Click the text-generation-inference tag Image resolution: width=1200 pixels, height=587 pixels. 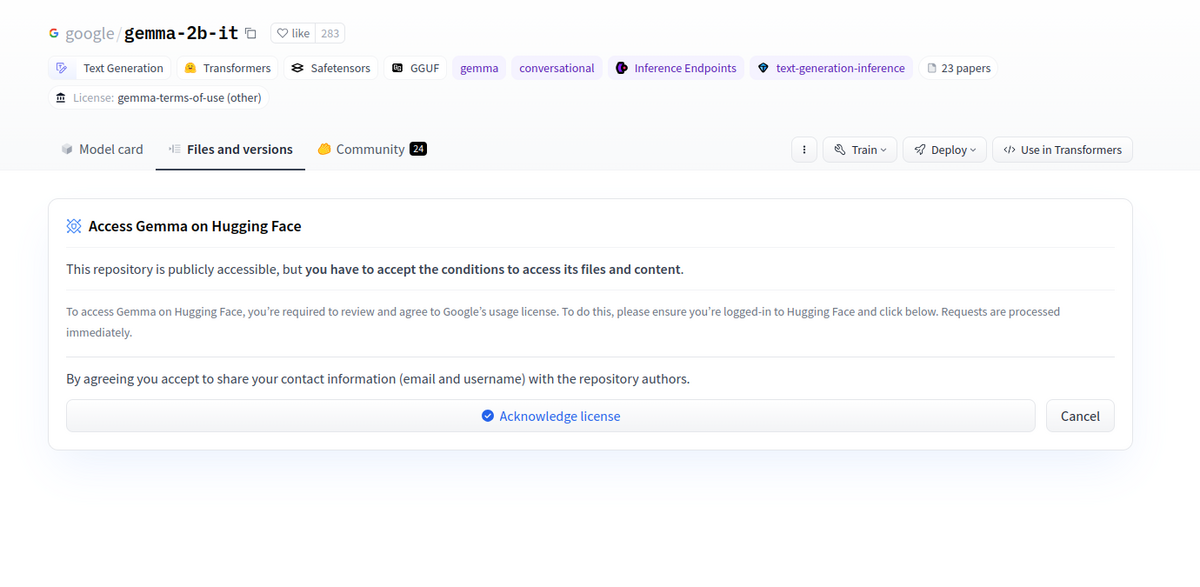tap(831, 68)
